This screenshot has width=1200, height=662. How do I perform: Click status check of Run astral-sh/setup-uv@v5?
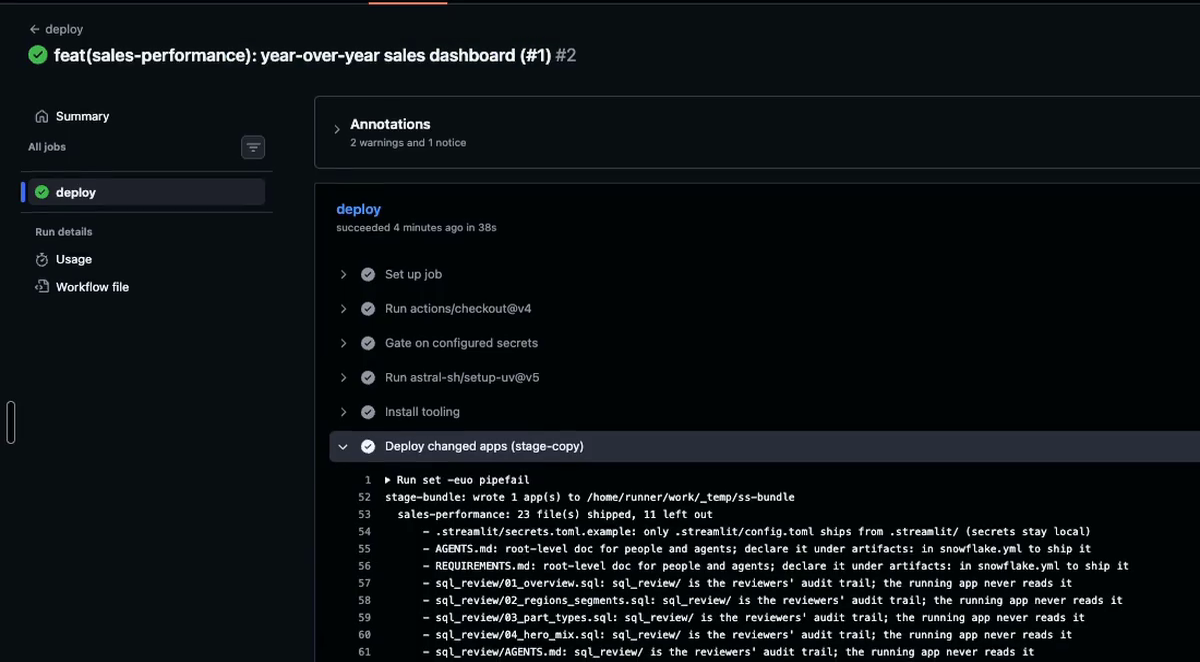(368, 378)
